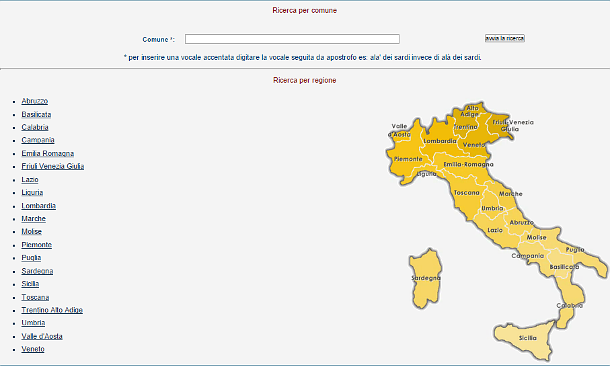Select Puglia on the Italy map
This screenshot has width=610, height=367.
click(575, 249)
